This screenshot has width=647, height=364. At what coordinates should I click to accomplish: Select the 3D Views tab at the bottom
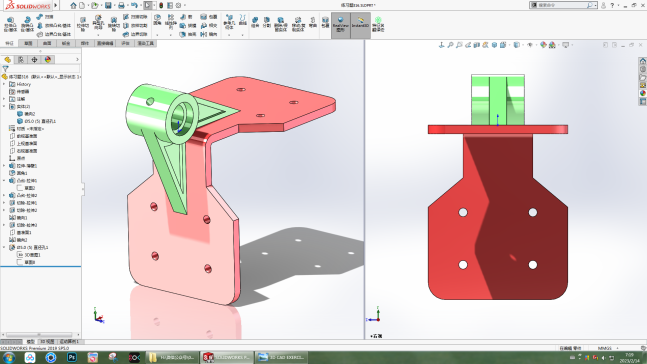[47, 342]
